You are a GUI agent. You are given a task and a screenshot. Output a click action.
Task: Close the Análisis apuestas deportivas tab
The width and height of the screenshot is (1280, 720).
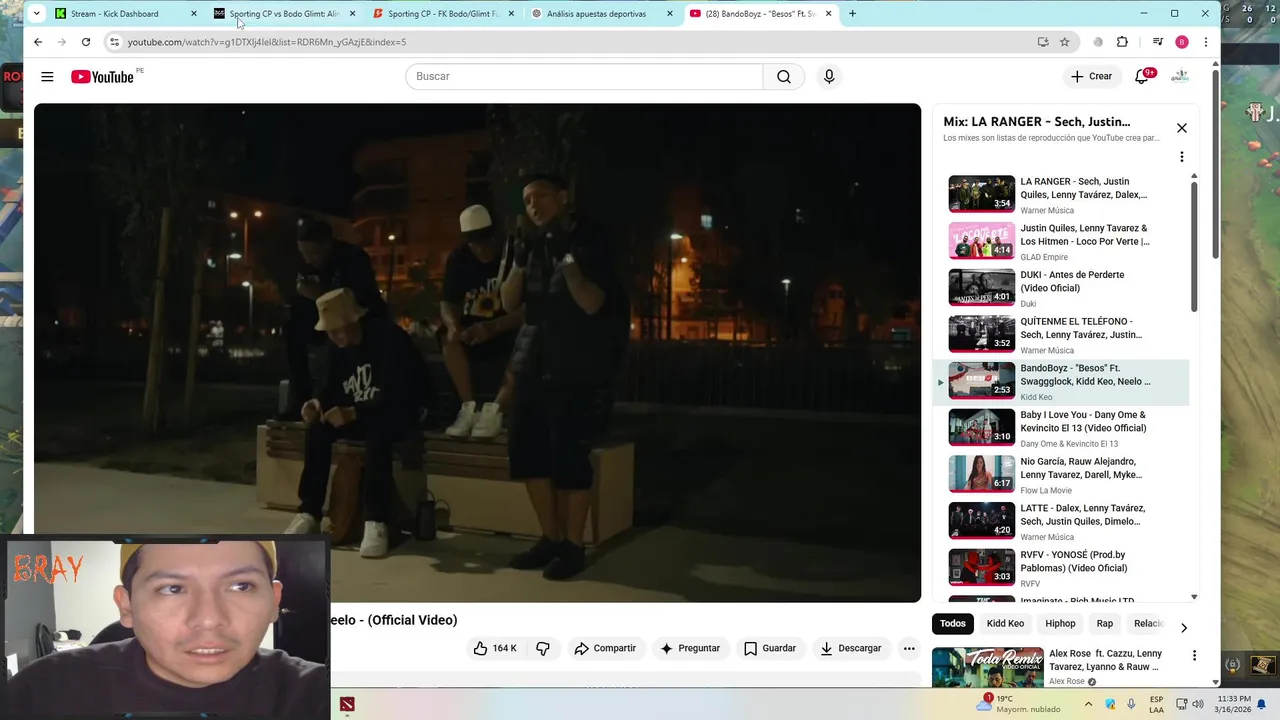670,14
